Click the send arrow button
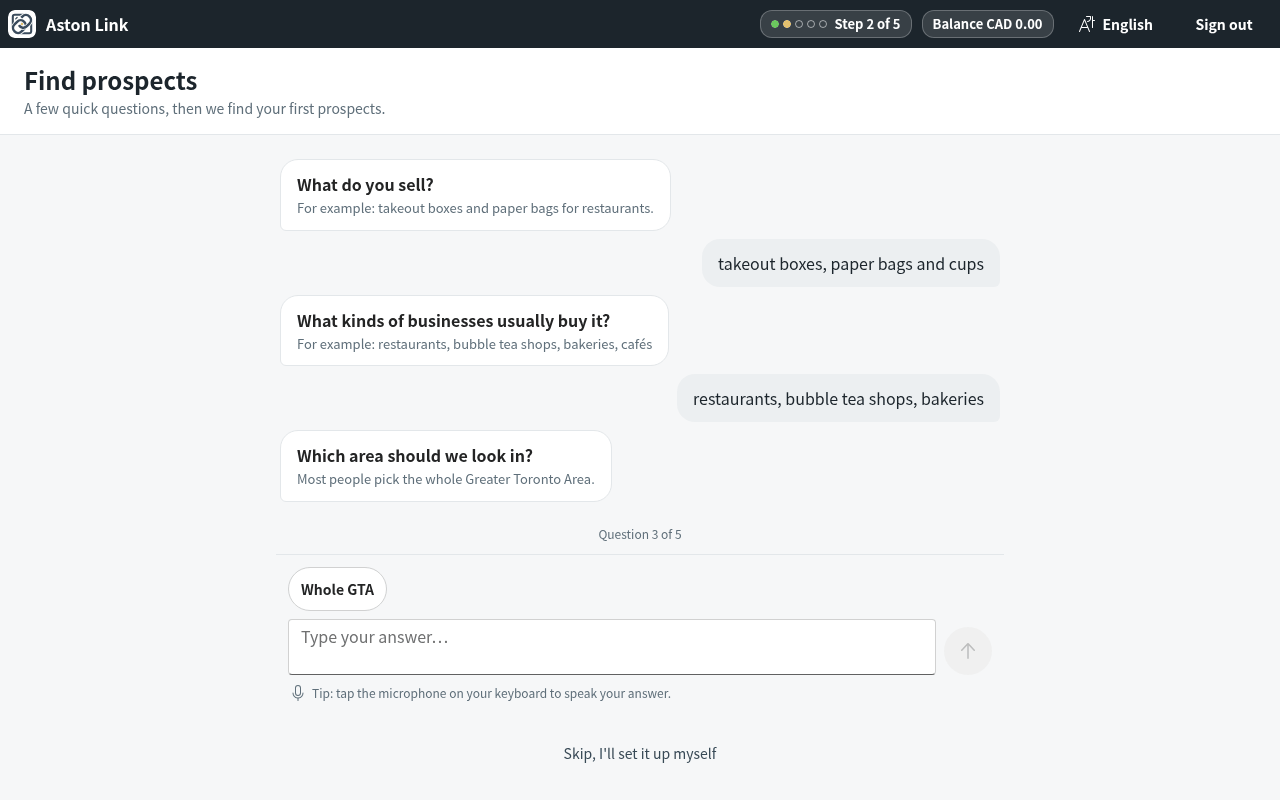 967,651
